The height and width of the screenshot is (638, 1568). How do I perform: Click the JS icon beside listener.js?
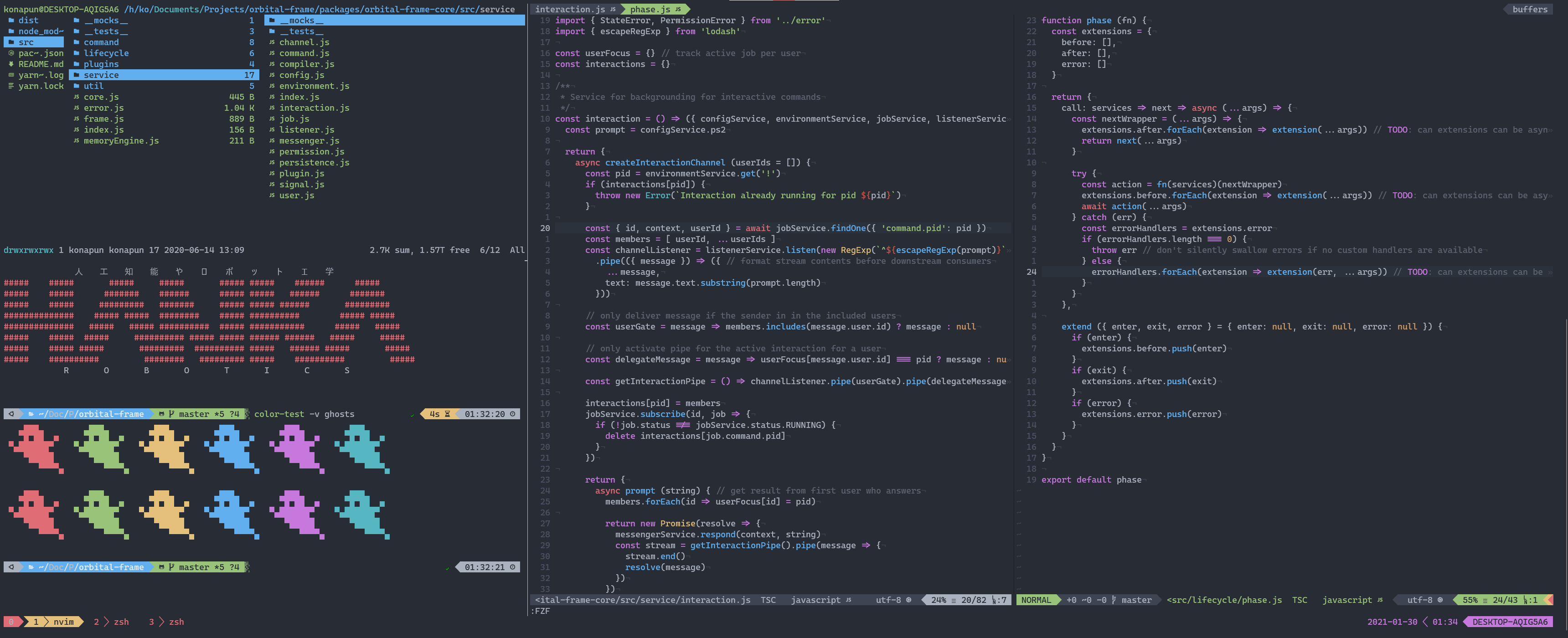pyautogui.click(x=272, y=130)
